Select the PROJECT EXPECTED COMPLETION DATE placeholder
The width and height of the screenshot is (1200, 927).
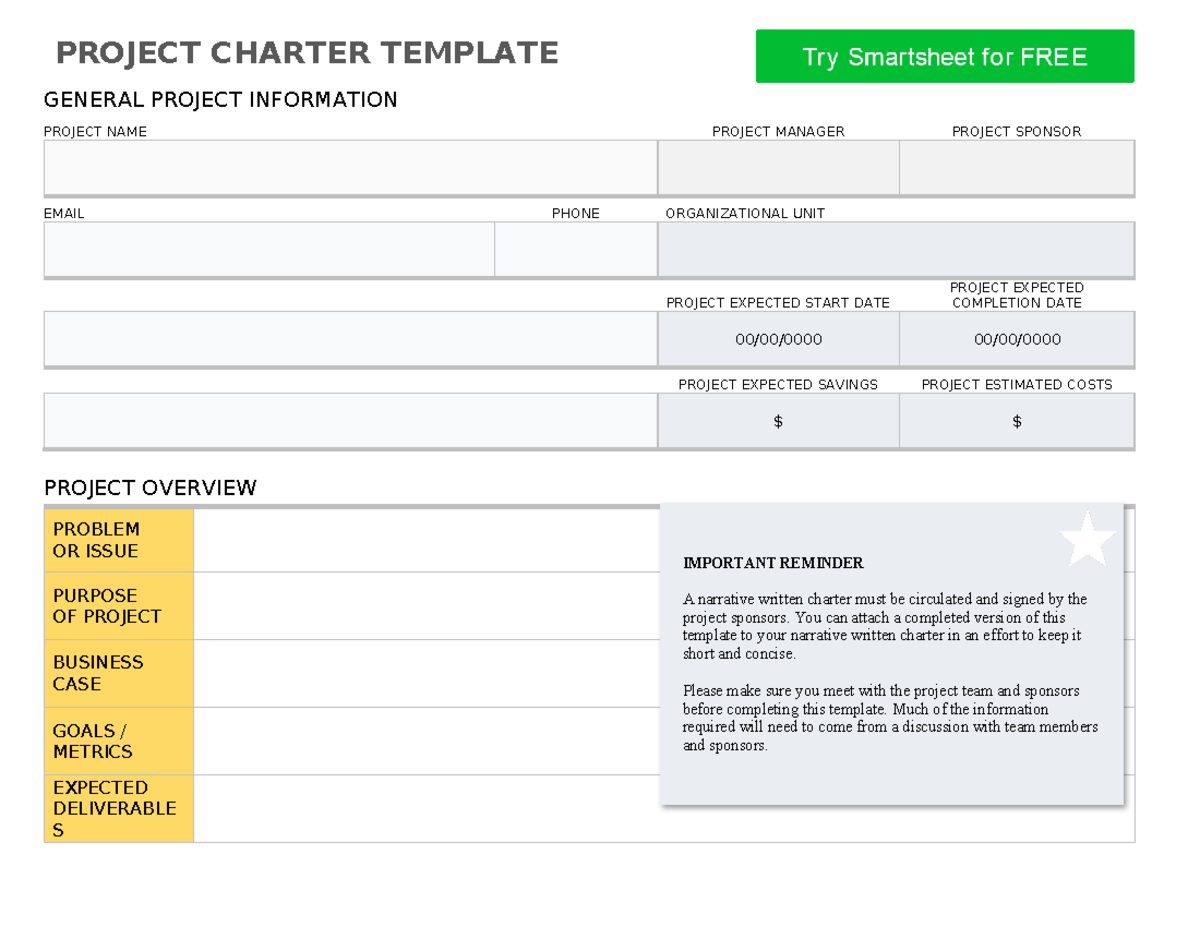pos(1016,339)
